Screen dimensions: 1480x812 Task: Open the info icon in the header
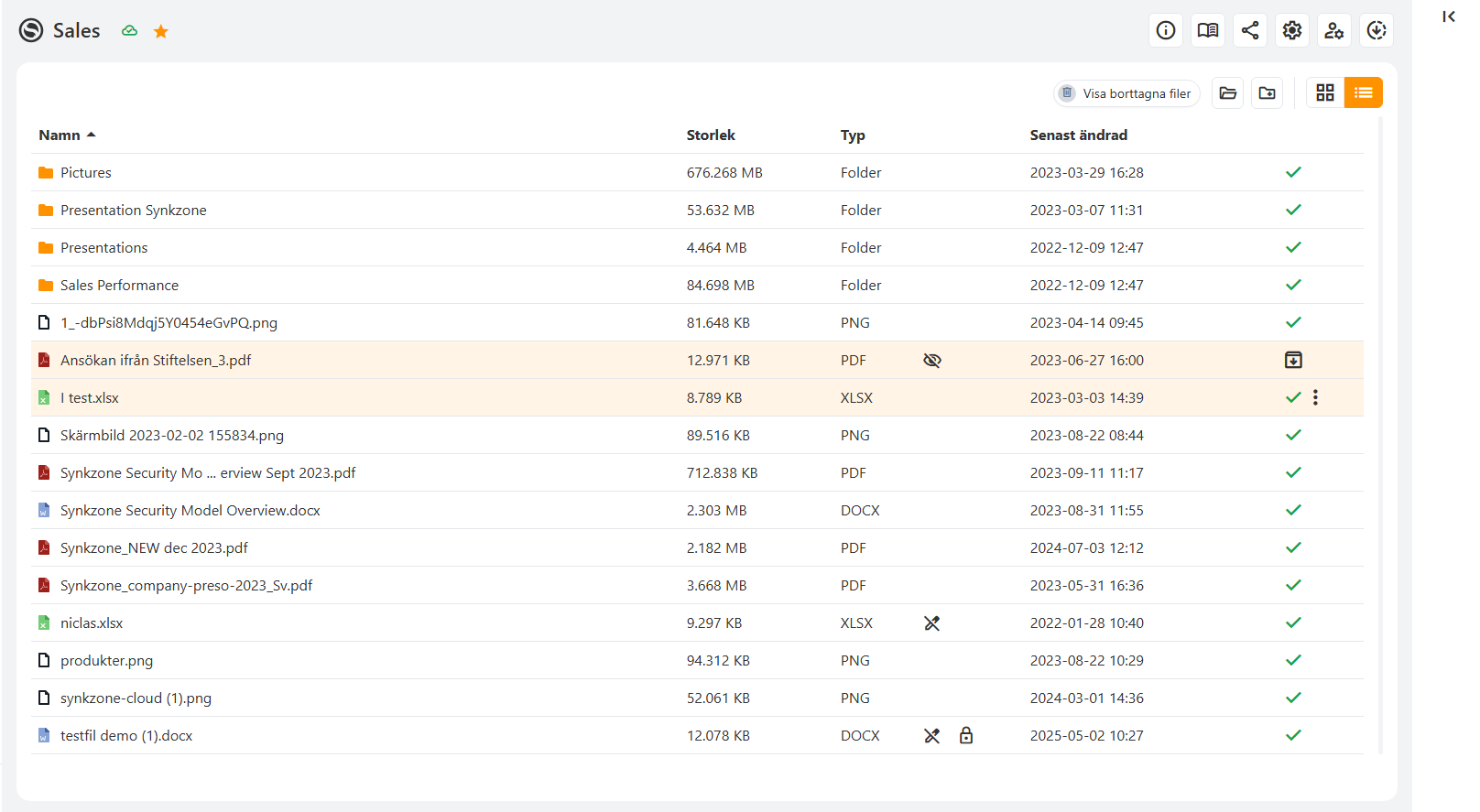[1166, 30]
